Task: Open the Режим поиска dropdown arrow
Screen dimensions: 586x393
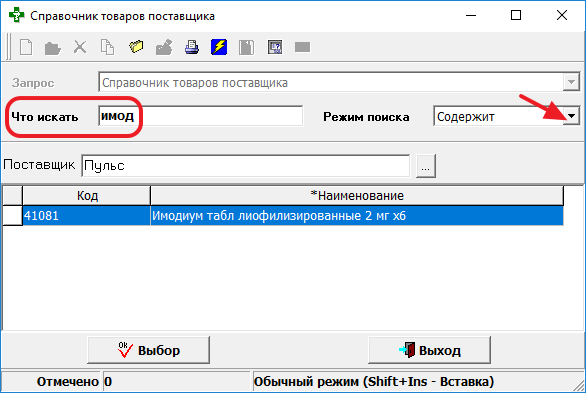Action: tap(571, 116)
